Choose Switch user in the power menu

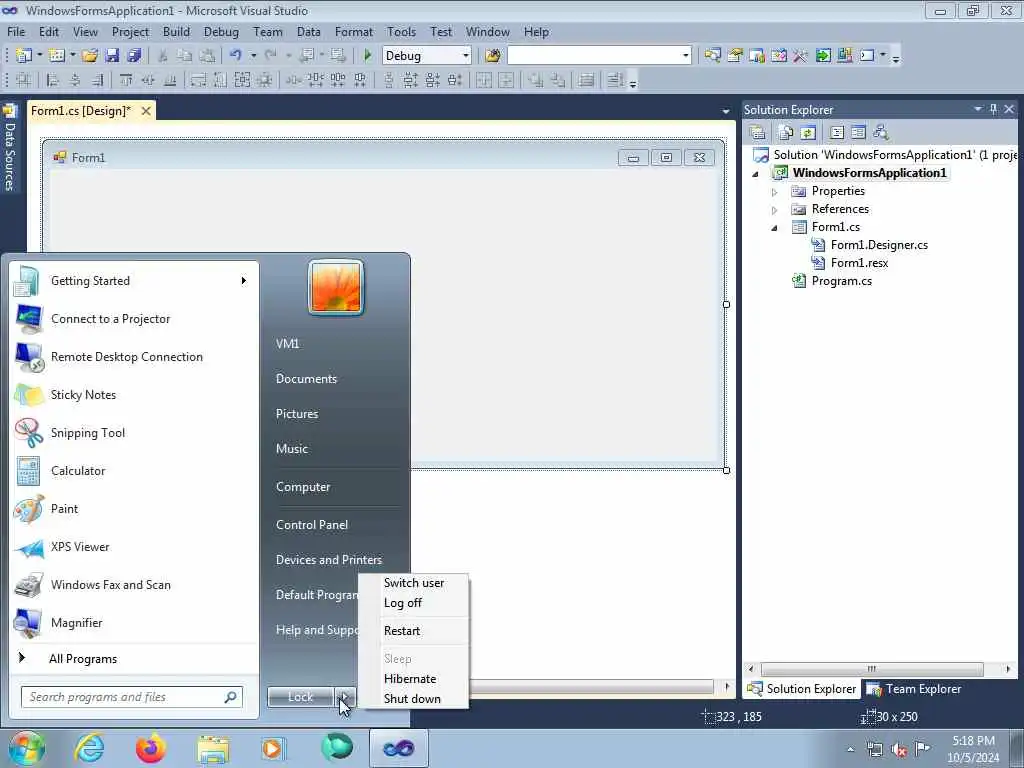tap(414, 583)
